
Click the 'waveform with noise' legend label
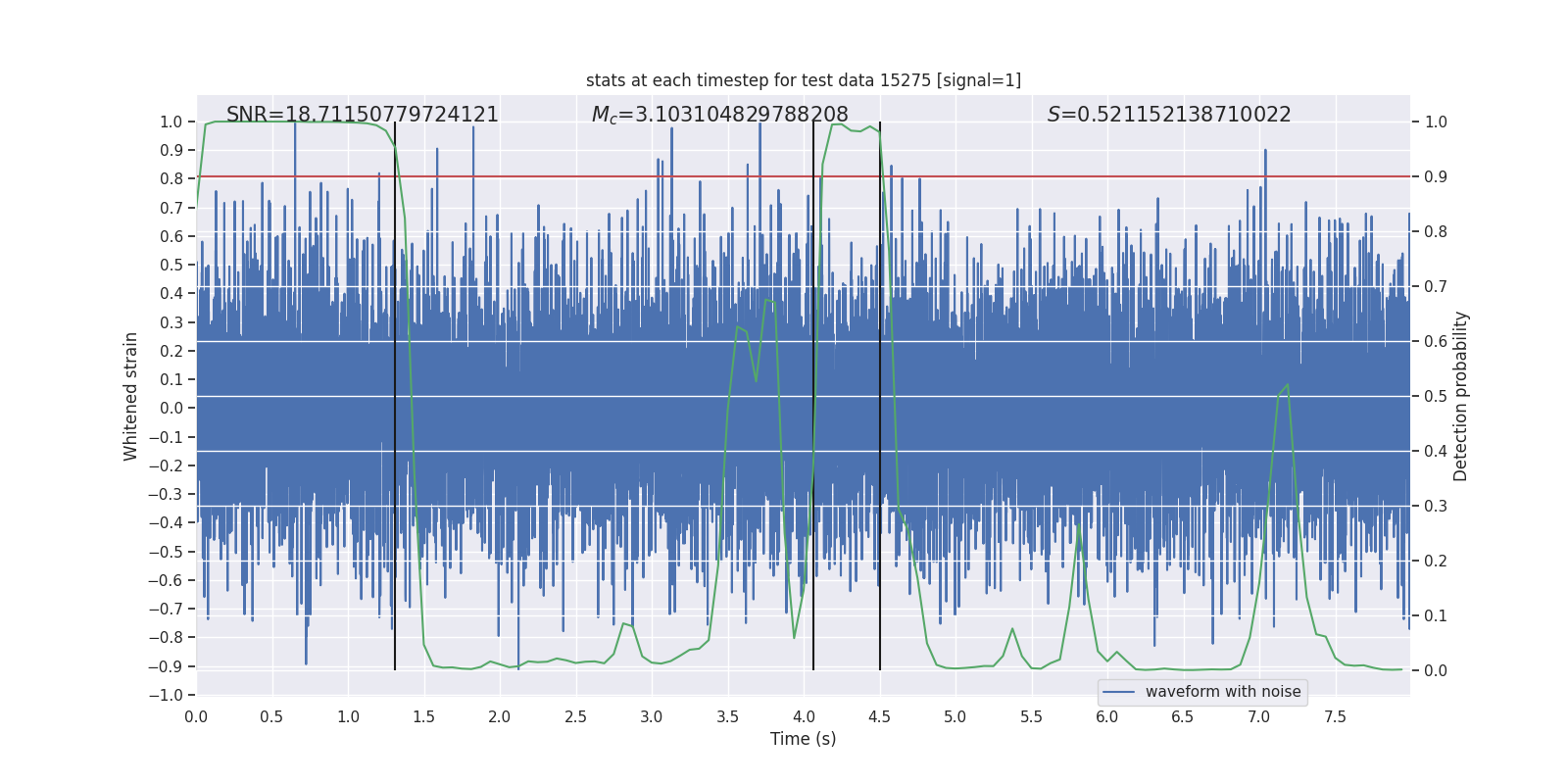[x=1223, y=692]
